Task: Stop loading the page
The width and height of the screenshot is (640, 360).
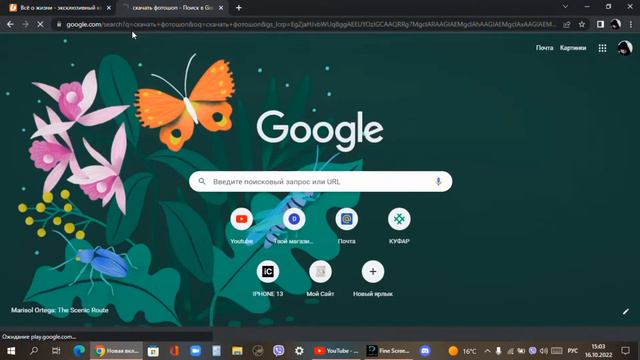Action: 40,24
